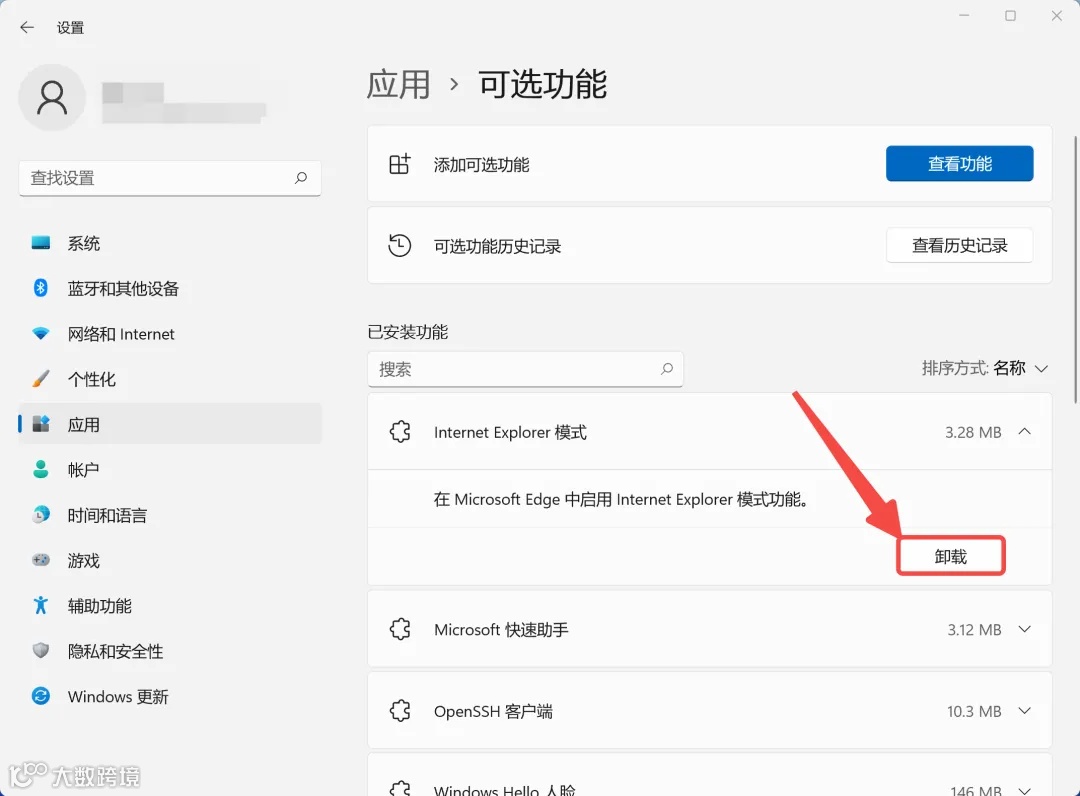
Task: Click the 3.28 MB size text
Action: pos(973,432)
